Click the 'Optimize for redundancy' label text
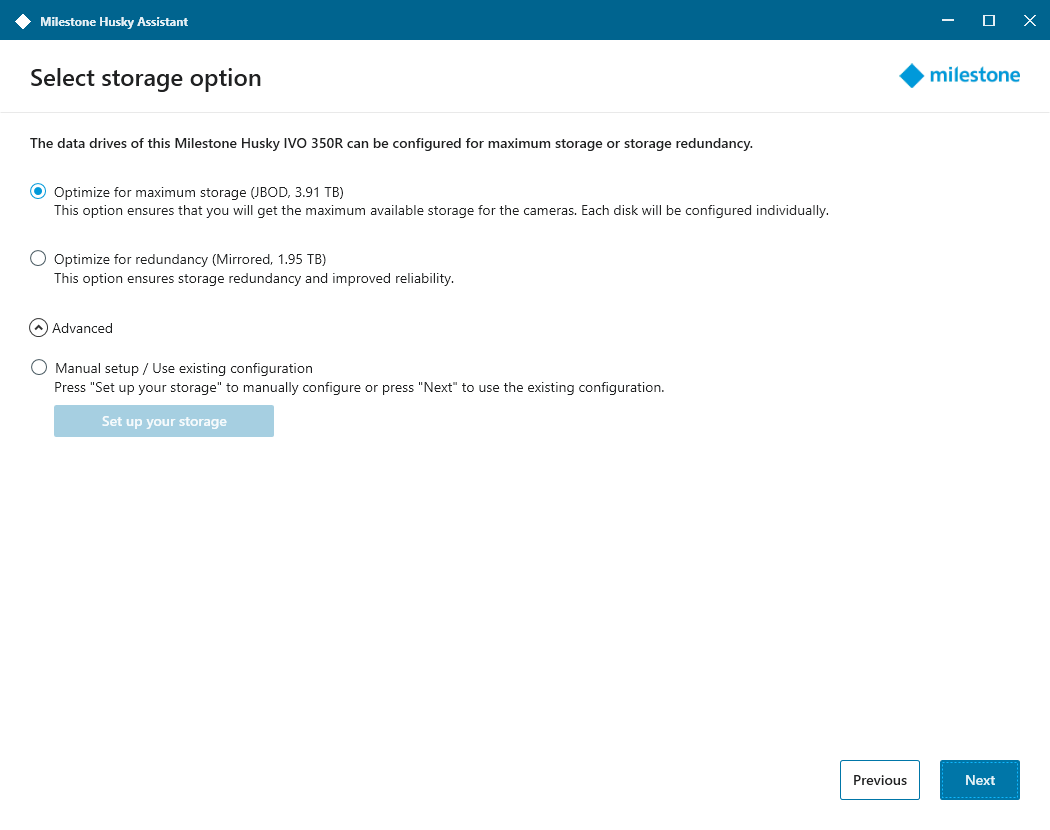 190,259
